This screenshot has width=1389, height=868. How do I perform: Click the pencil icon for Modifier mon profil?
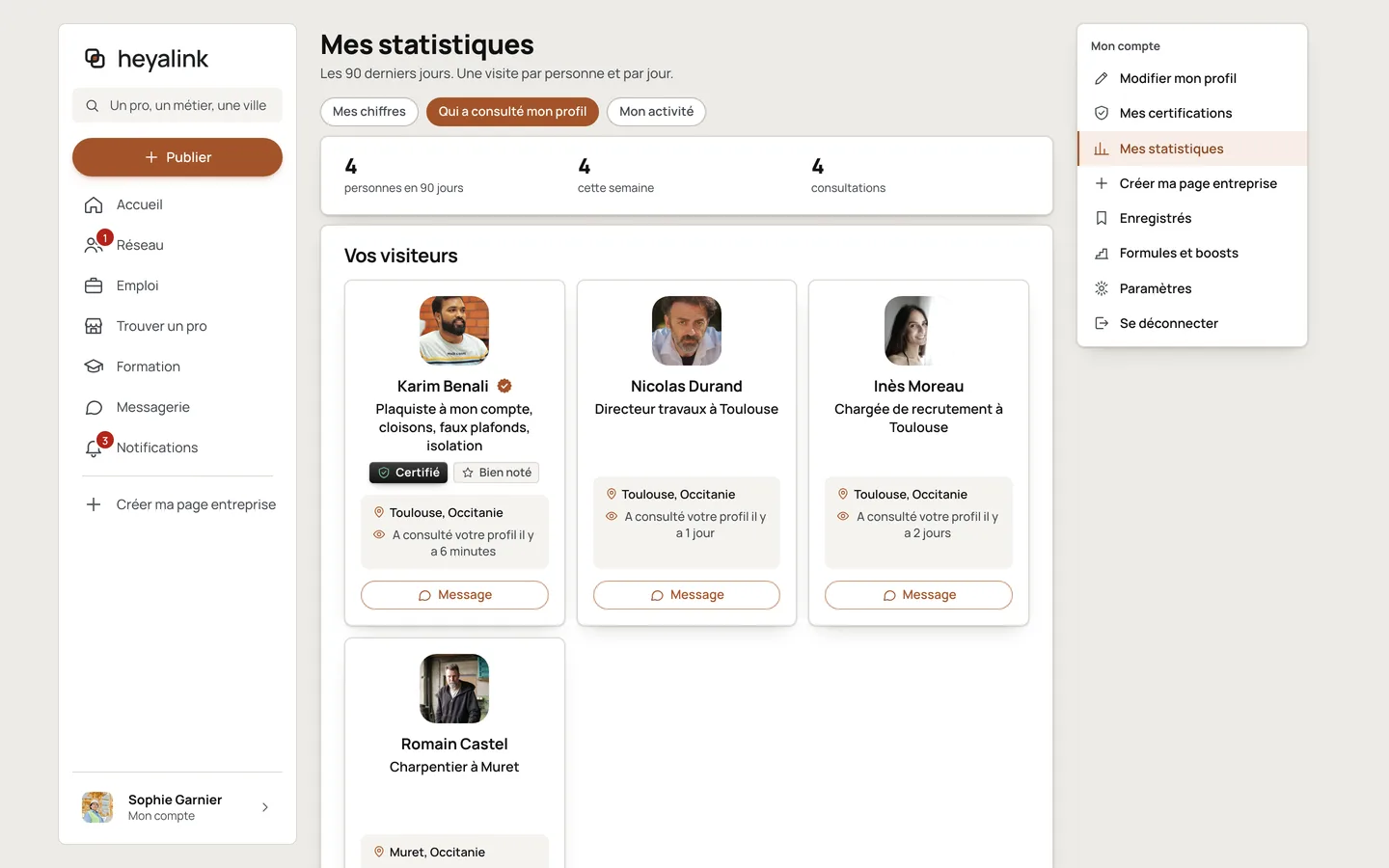click(x=1102, y=78)
